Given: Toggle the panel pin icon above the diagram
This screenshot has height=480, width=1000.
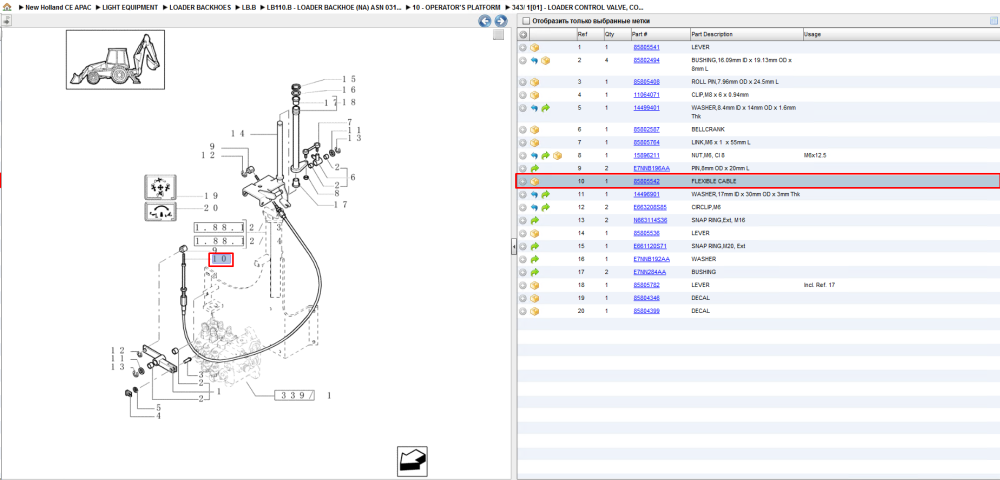Looking at the screenshot, I should (6, 21).
